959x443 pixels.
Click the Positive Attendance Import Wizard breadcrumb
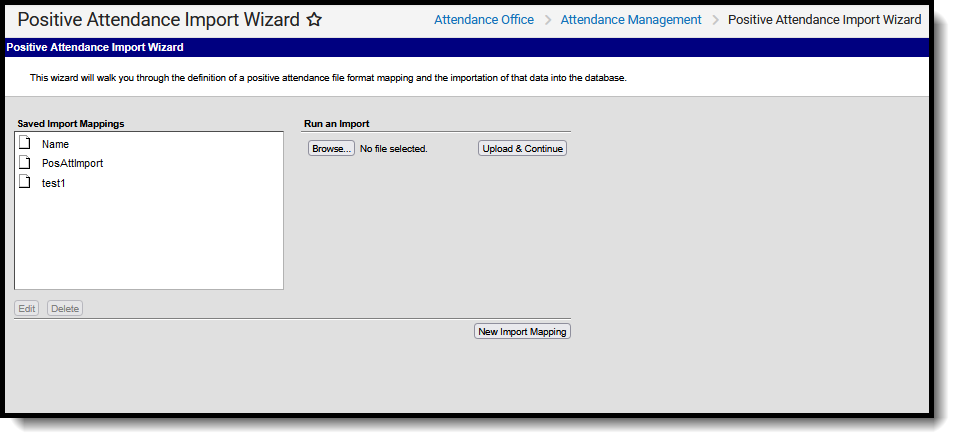pyautogui.click(x=824, y=20)
